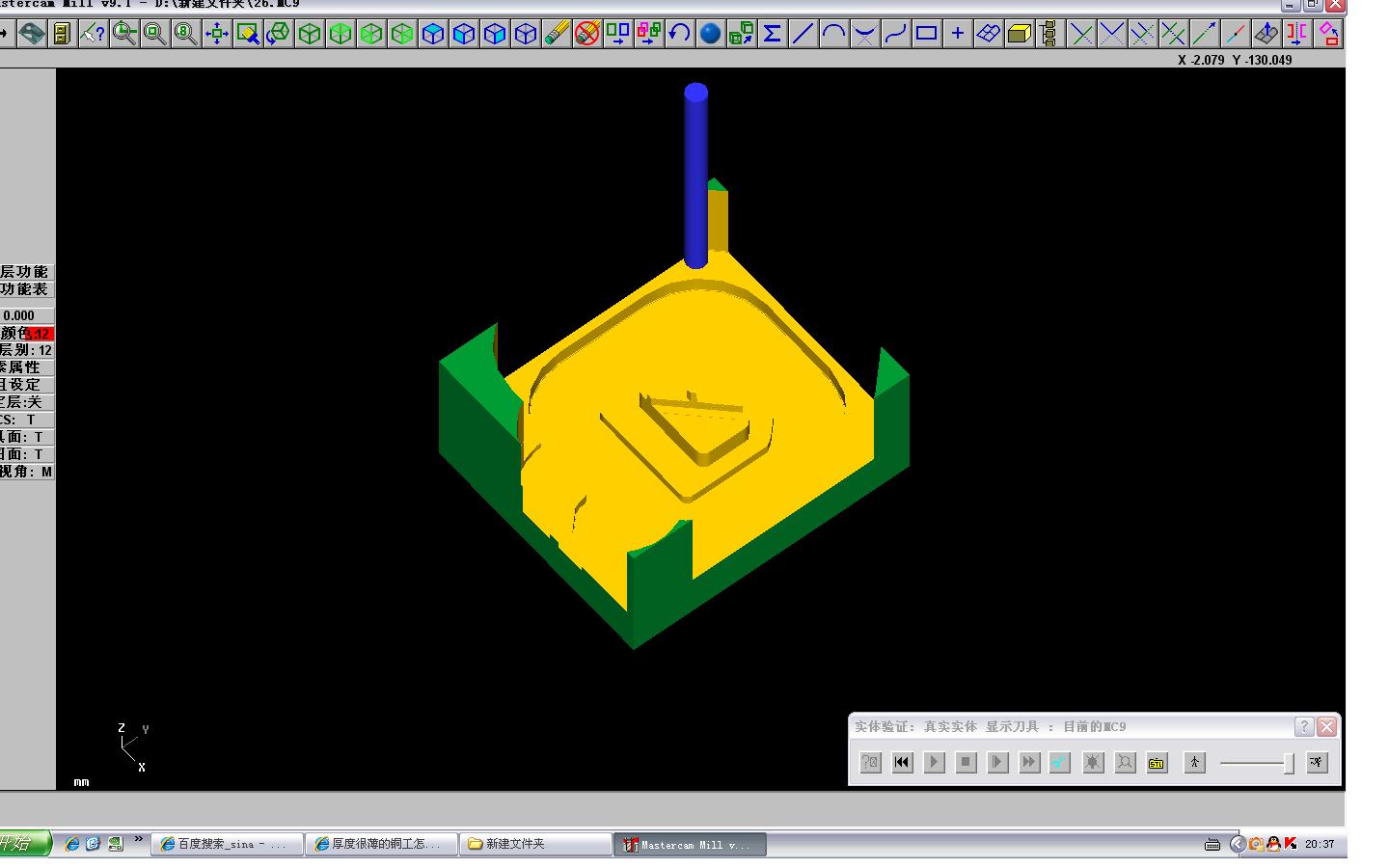1389x868 pixels.
Task: Click the yellow file cabinet icon
Action: pos(63,34)
